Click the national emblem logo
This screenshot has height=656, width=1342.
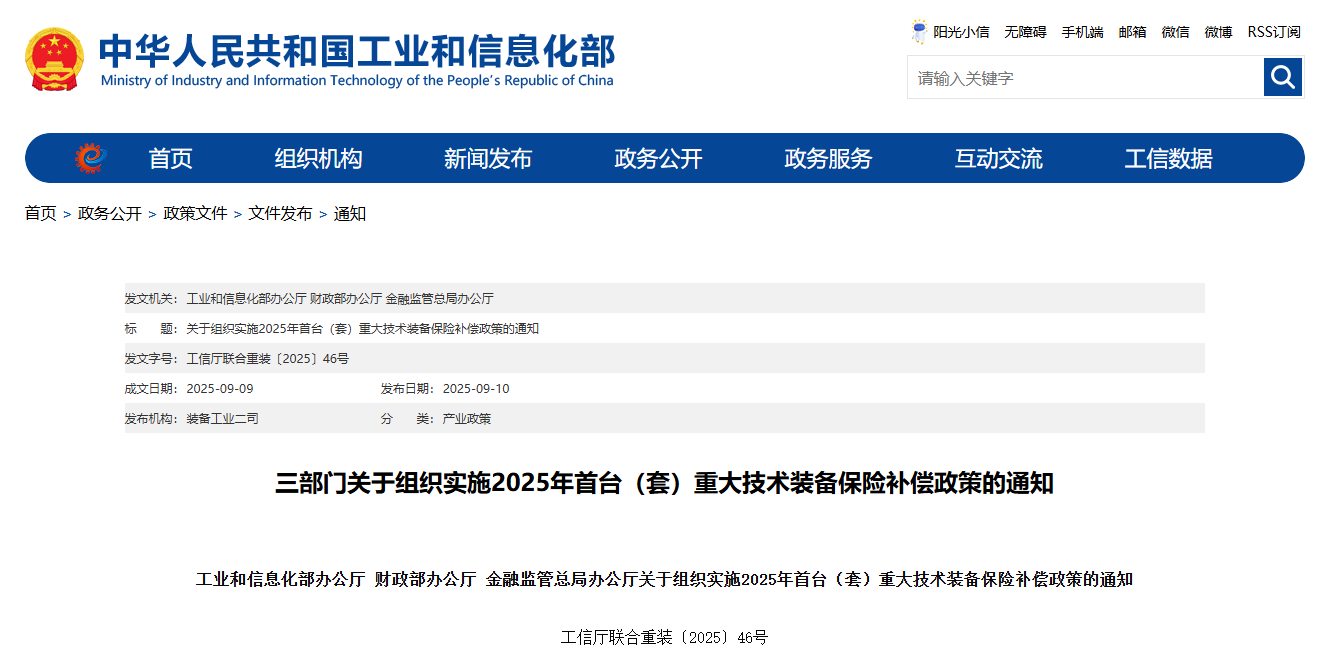pos(55,60)
